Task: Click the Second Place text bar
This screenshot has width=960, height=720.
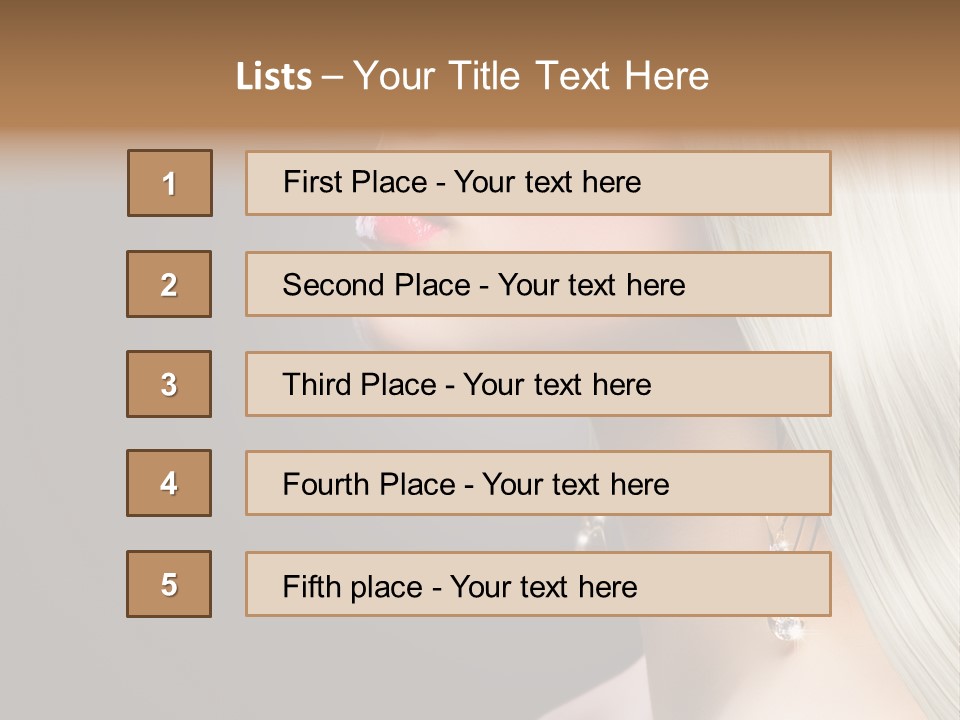Action: (x=538, y=284)
